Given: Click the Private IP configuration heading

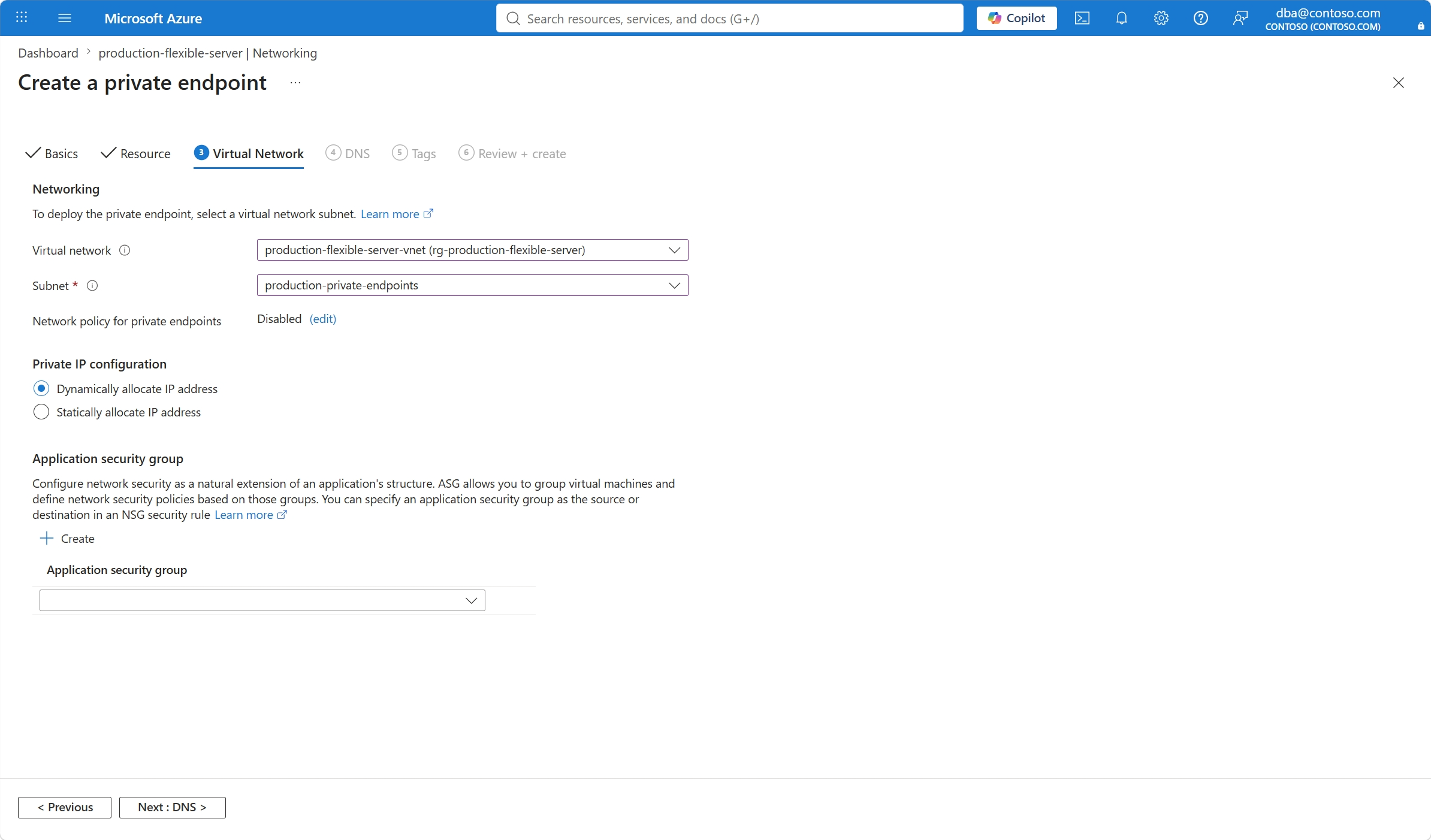Looking at the screenshot, I should (x=99, y=364).
